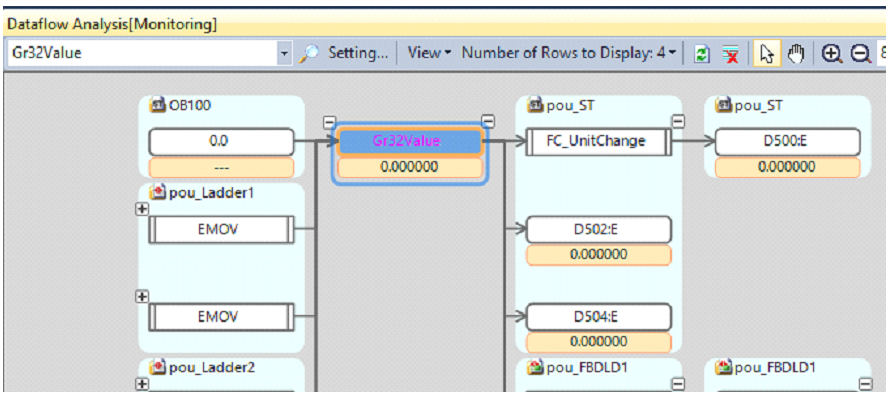Click the pou_FBDLD1 icon below D504:E
The height and width of the screenshot is (399, 894).
point(535,368)
